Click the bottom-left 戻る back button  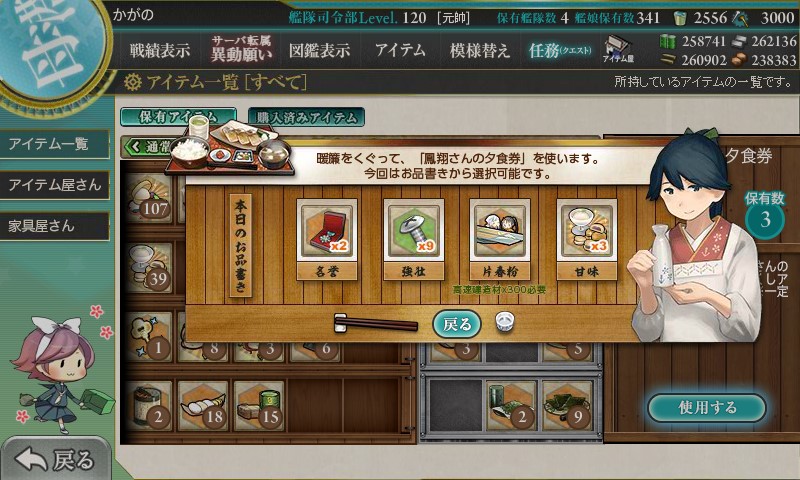point(55,459)
